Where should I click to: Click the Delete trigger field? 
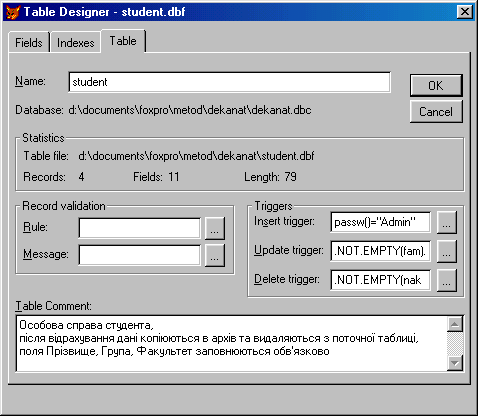[380, 280]
